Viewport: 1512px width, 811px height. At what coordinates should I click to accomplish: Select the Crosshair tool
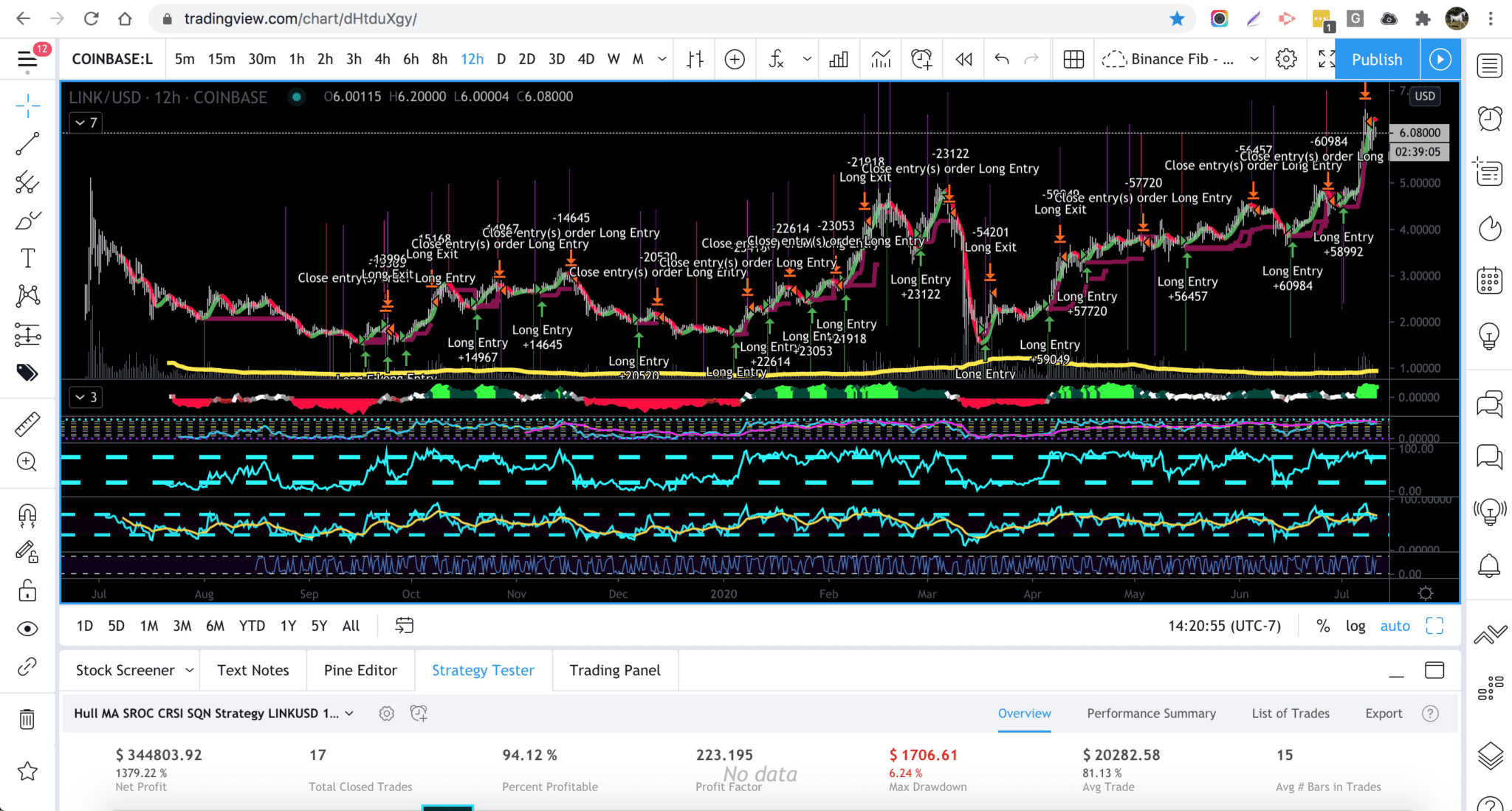[27, 106]
